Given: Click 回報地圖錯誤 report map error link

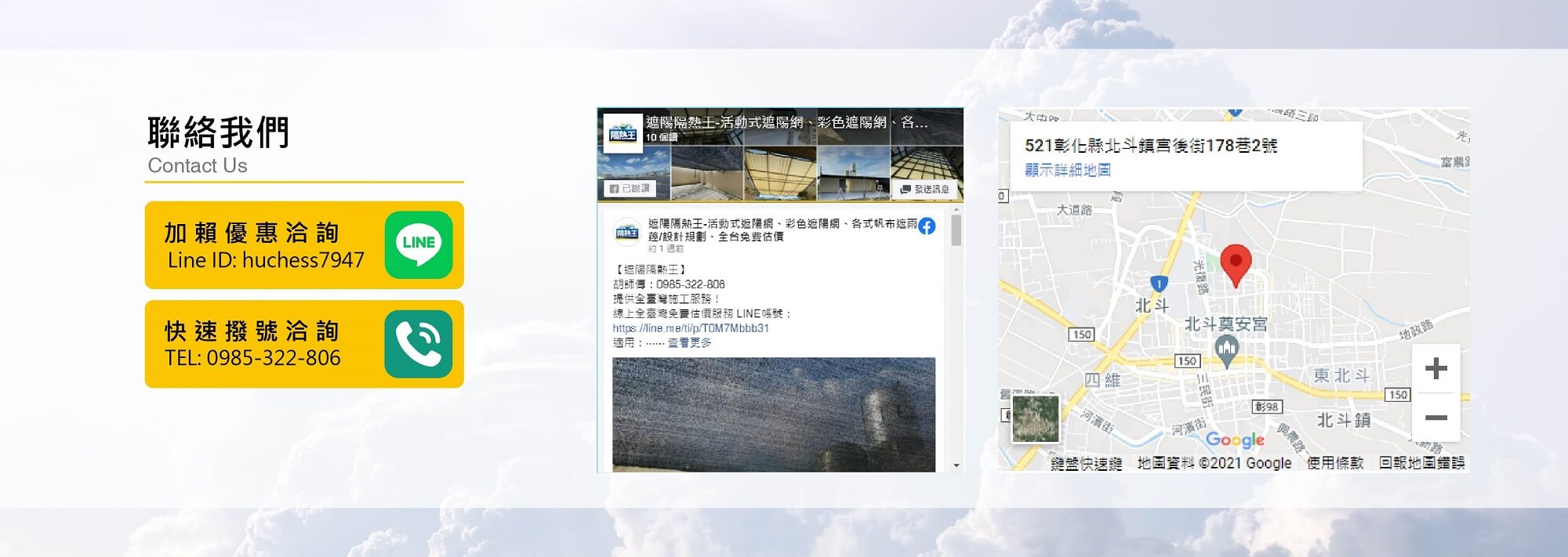Looking at the screenshot, I should coord(1421,463).
